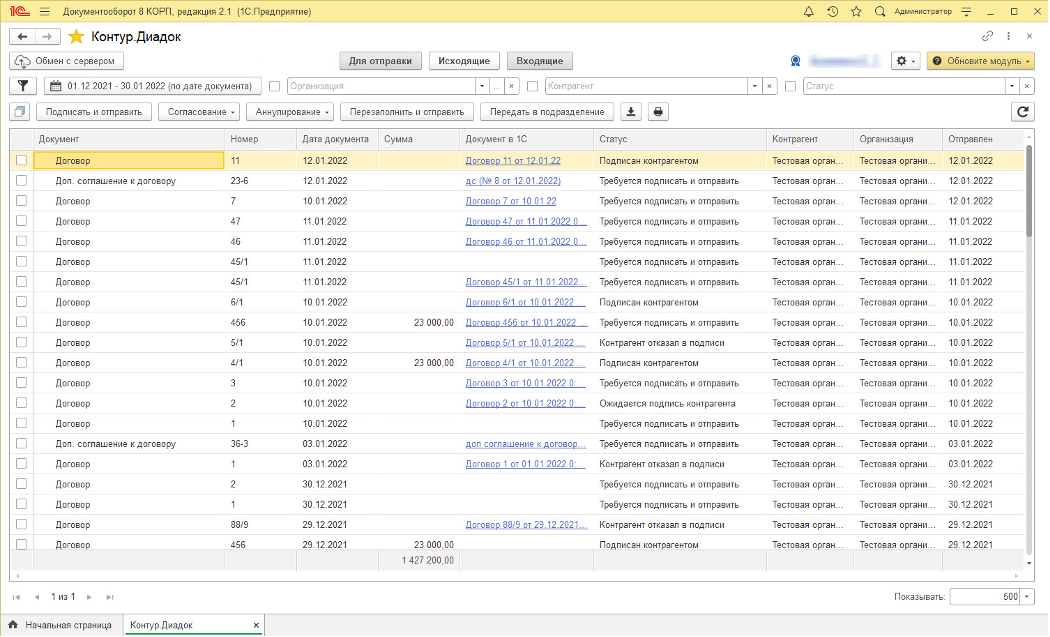The image size is (1050, 637).
Task: Click the Показывать number input field
Action: click(984, 597)
